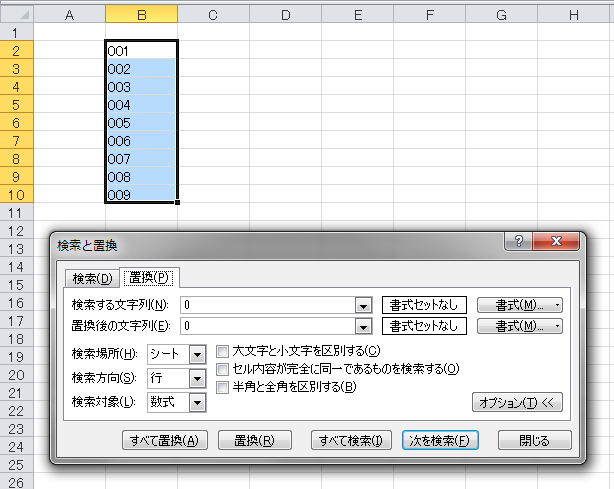
Task: Open the 書式(M) menu for replacement string
Action: point(520,326)
